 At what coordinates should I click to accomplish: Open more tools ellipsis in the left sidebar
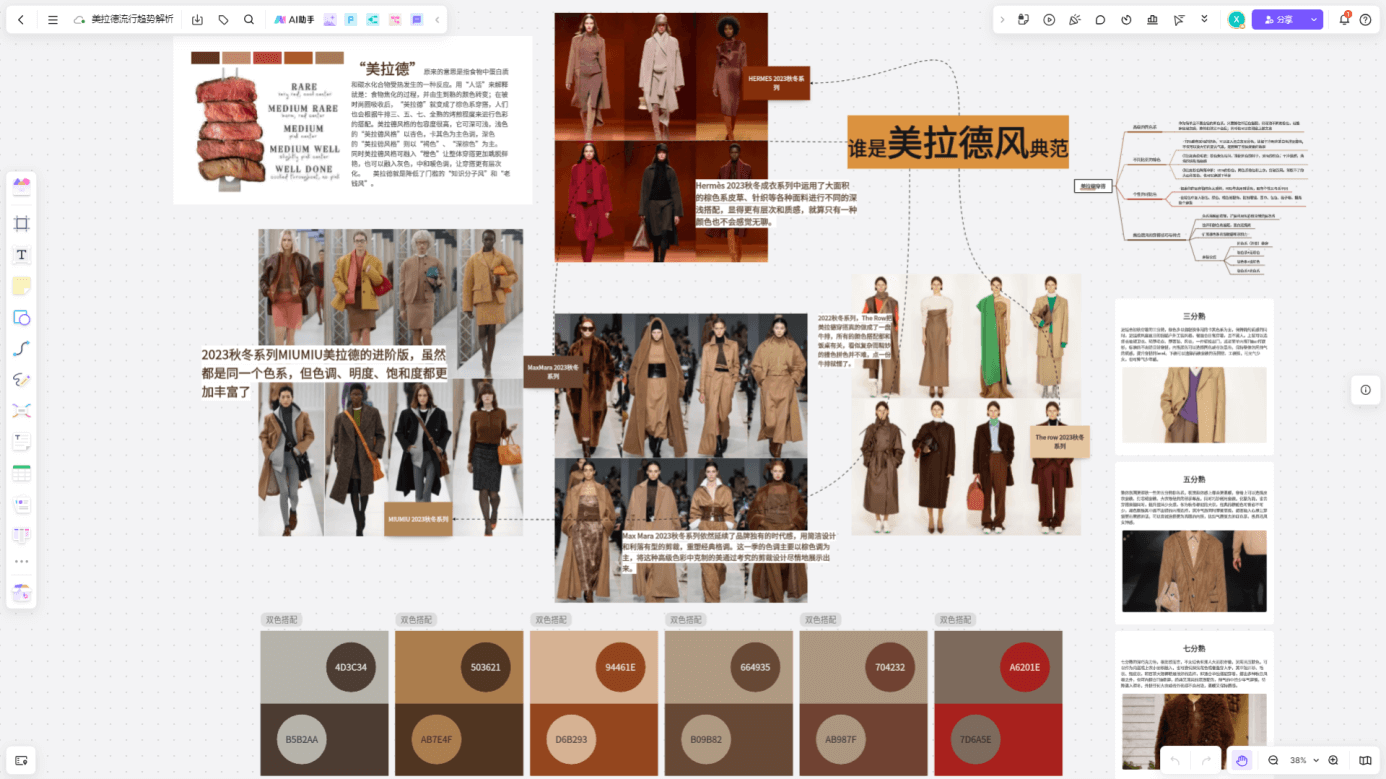click(x=21, y=562)
